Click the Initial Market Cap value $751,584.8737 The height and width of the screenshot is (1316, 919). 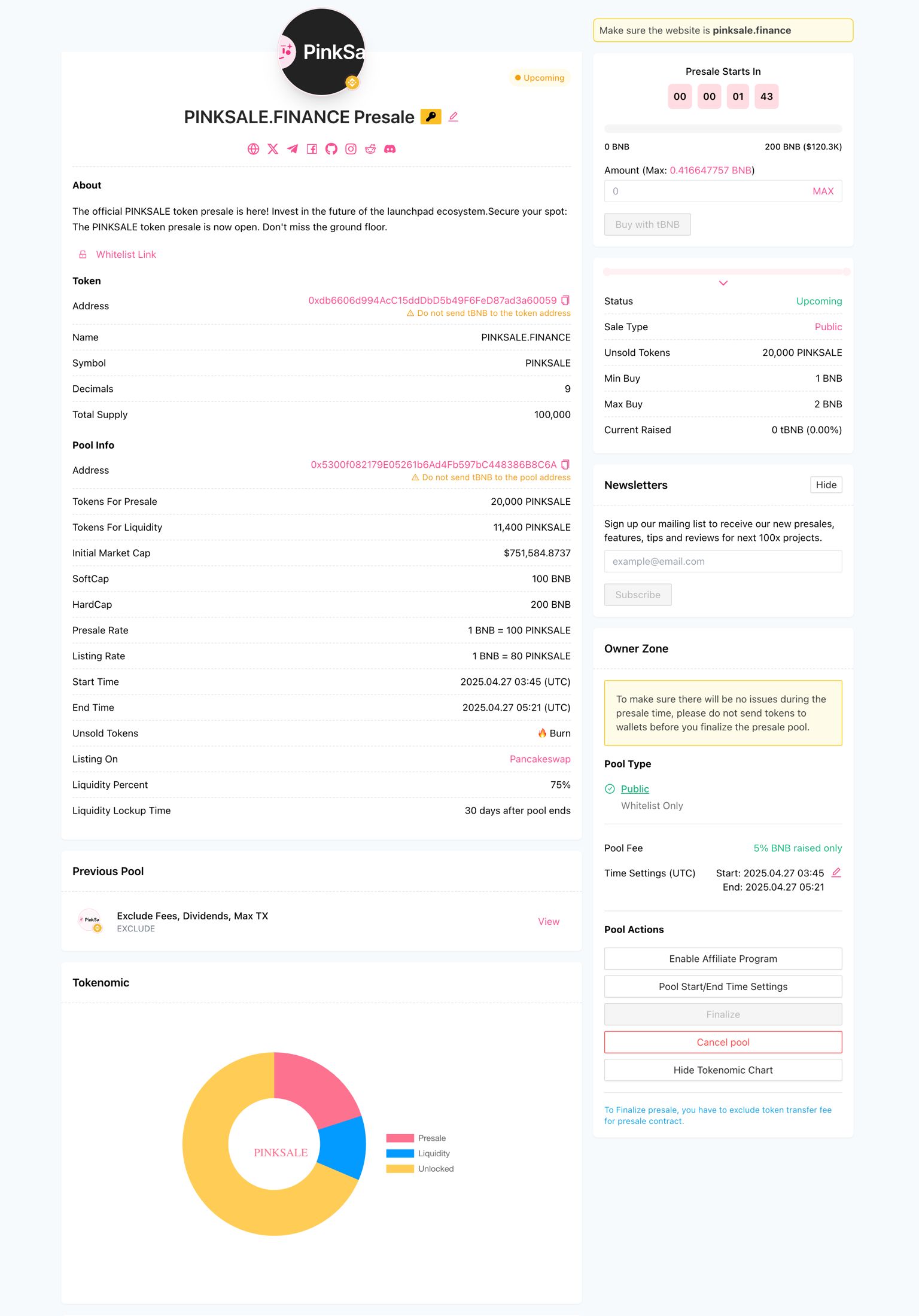(537, 553)
